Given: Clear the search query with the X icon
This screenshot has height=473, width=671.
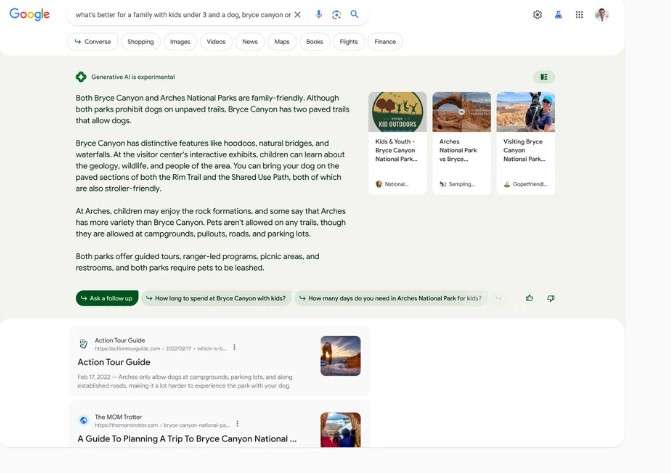Looking at the screenshot, I should tap(297, 15).
